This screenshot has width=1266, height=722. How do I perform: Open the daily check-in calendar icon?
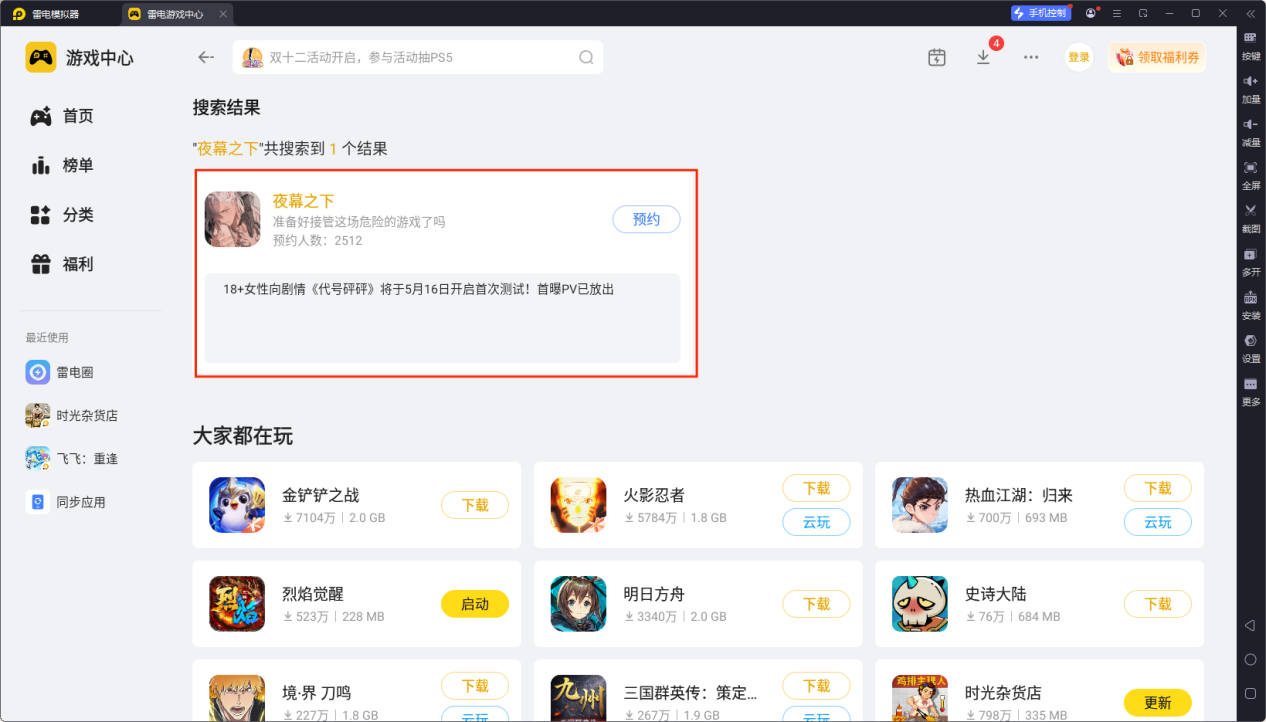(936, 58)
